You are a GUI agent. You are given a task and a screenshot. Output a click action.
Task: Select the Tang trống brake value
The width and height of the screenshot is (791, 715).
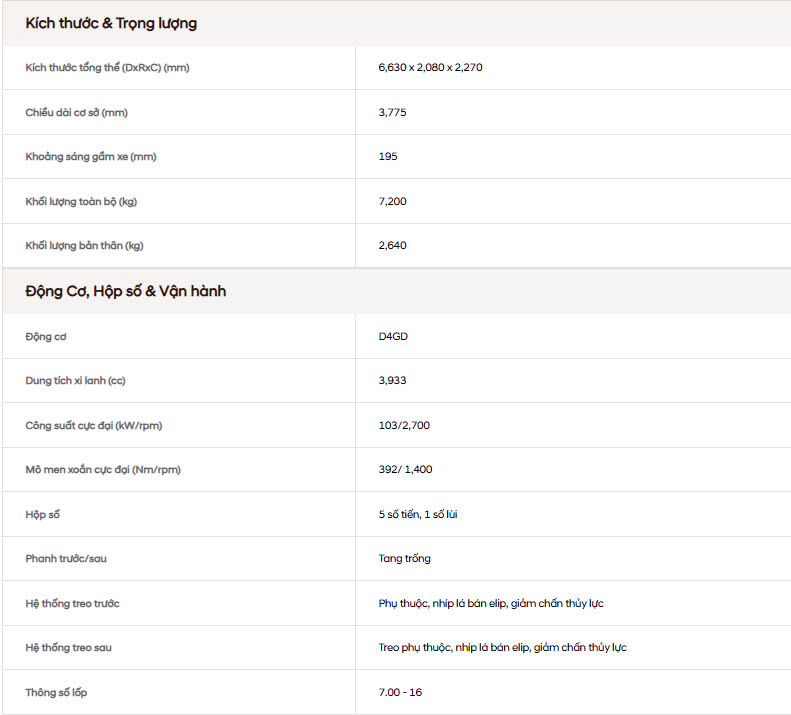pyautogui.click(x=404, y=558)
